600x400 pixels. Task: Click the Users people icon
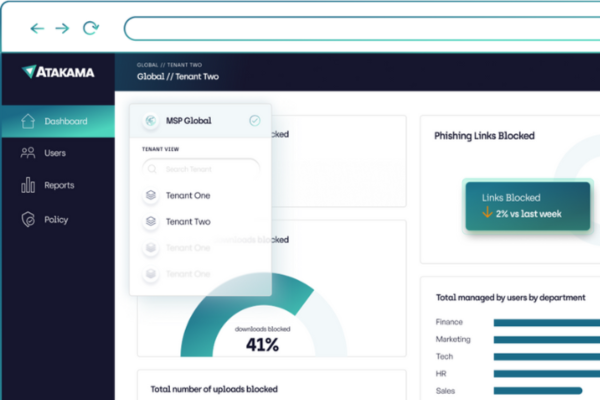(x=28, y=153)
